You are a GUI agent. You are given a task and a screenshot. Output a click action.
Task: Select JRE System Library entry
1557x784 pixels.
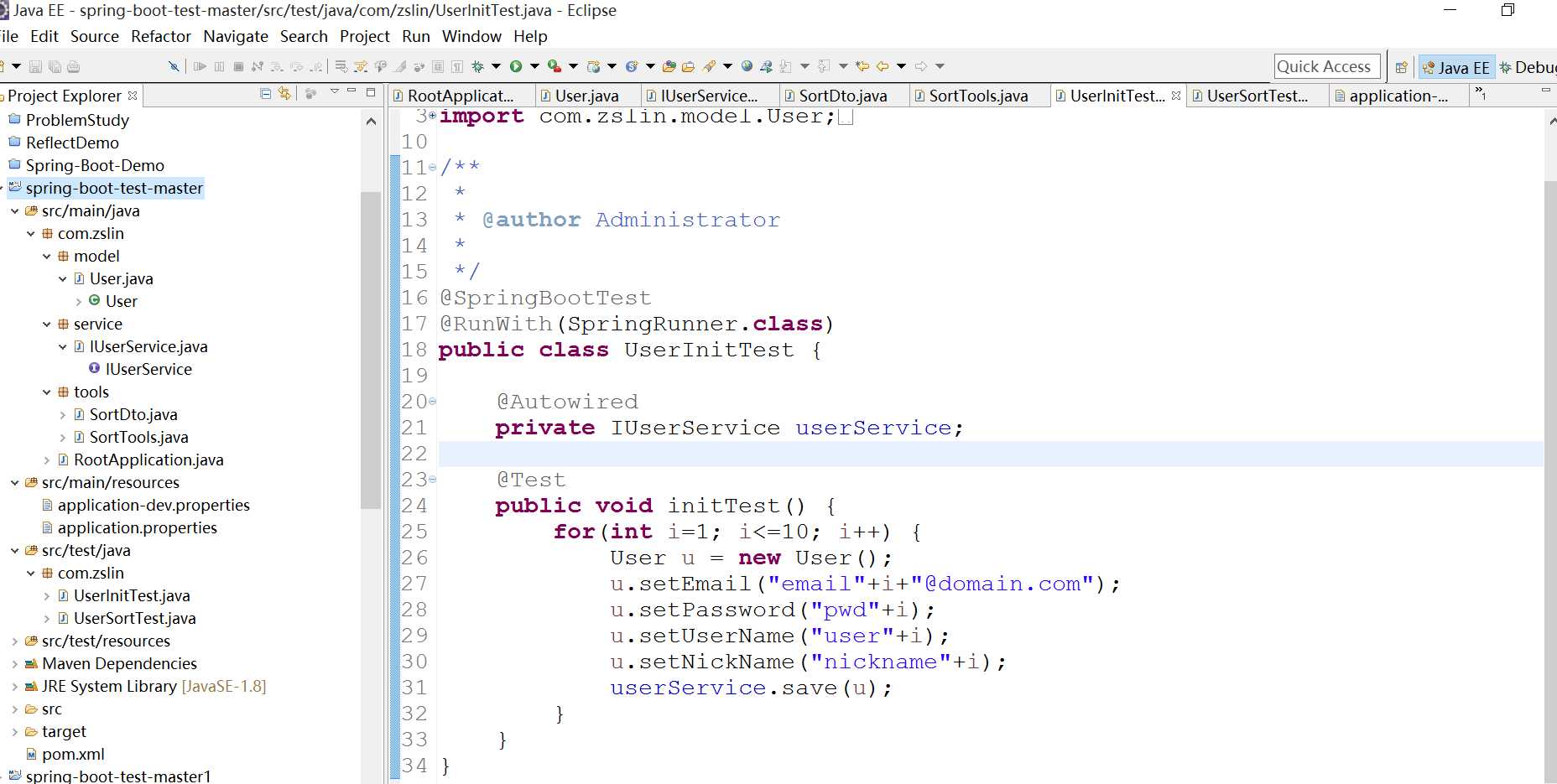point(154,687)
